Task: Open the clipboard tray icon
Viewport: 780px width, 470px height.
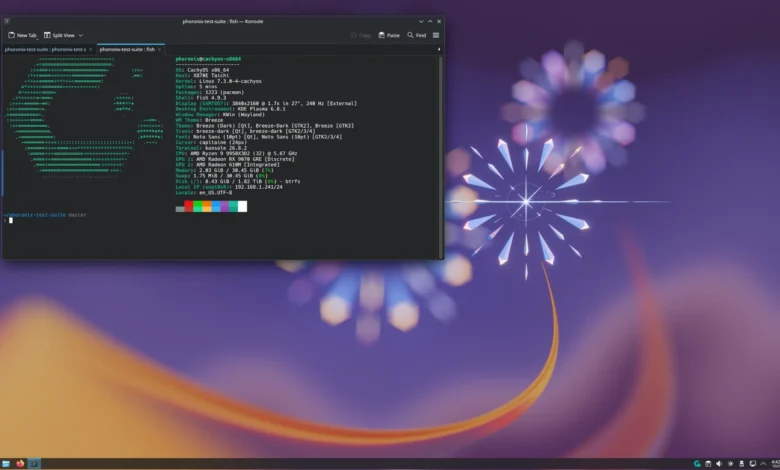Action: coord(708,464)
